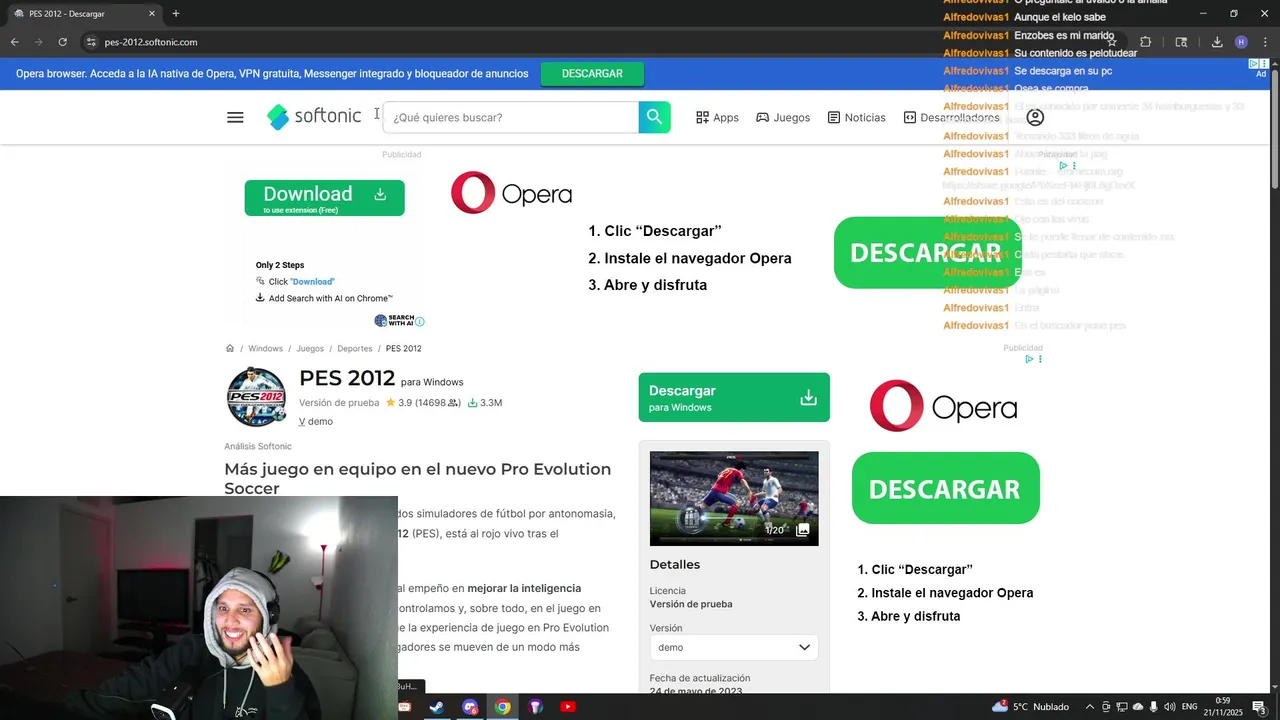Click the '5°C Nublado' weather widget
The height and width of the screenshot is (720, 1280).
tap(1031, 707)
